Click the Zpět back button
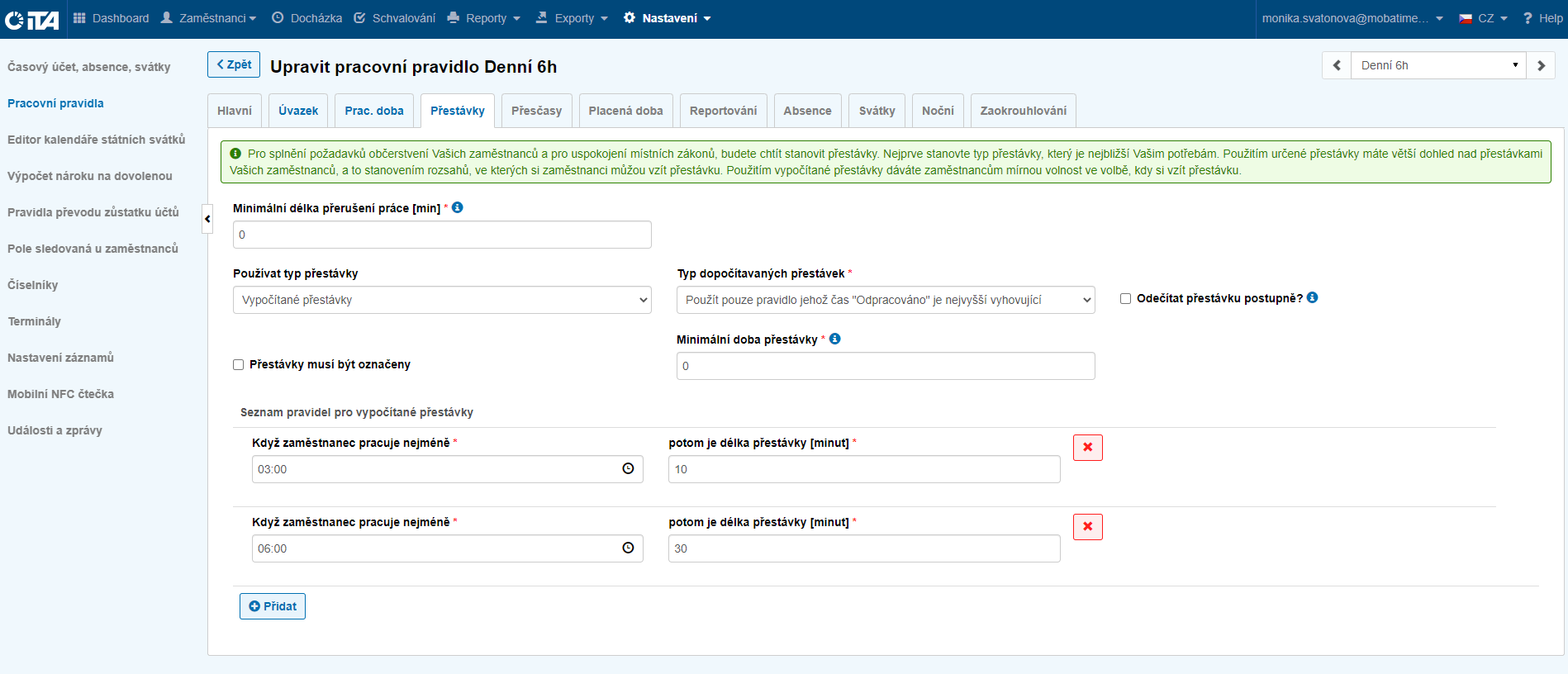The width and height of the screenshot is (1568, 674). tap(234, 64)
